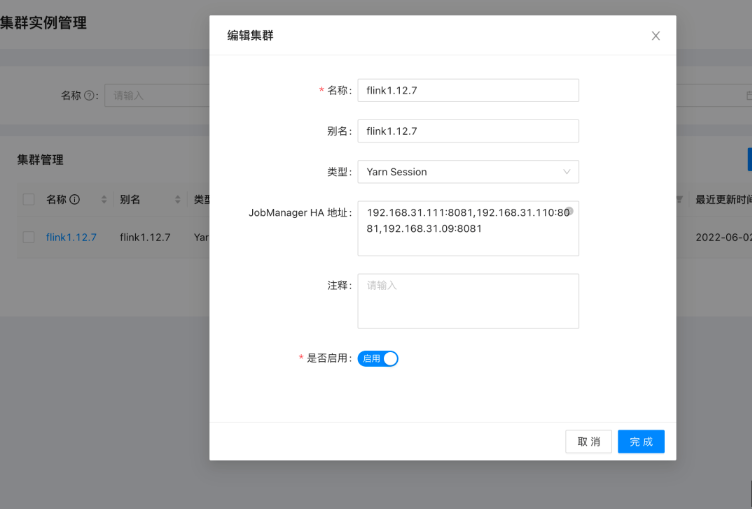Click the flink1.12.7 alias cell in table
Viewport: 752px width, 509px height.
pos(145,237)
